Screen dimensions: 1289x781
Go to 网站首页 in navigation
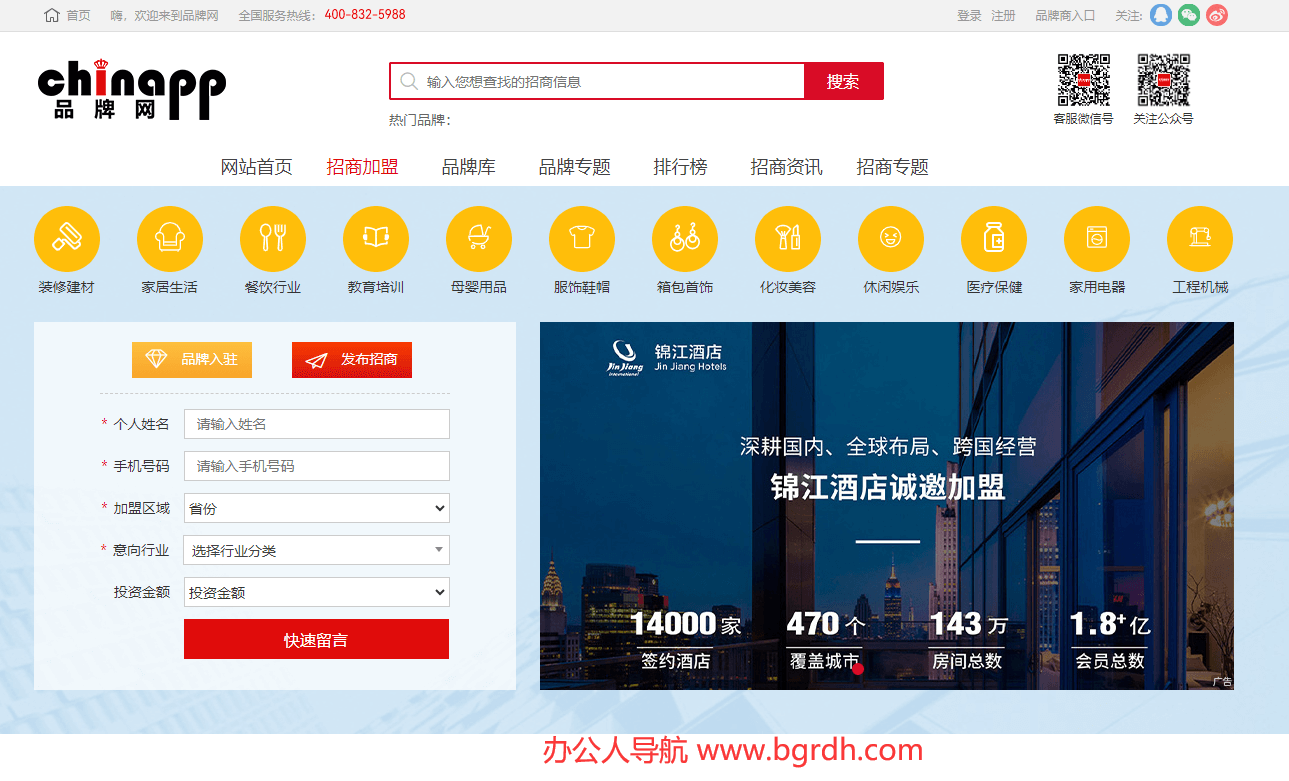[x=257, y=167]
